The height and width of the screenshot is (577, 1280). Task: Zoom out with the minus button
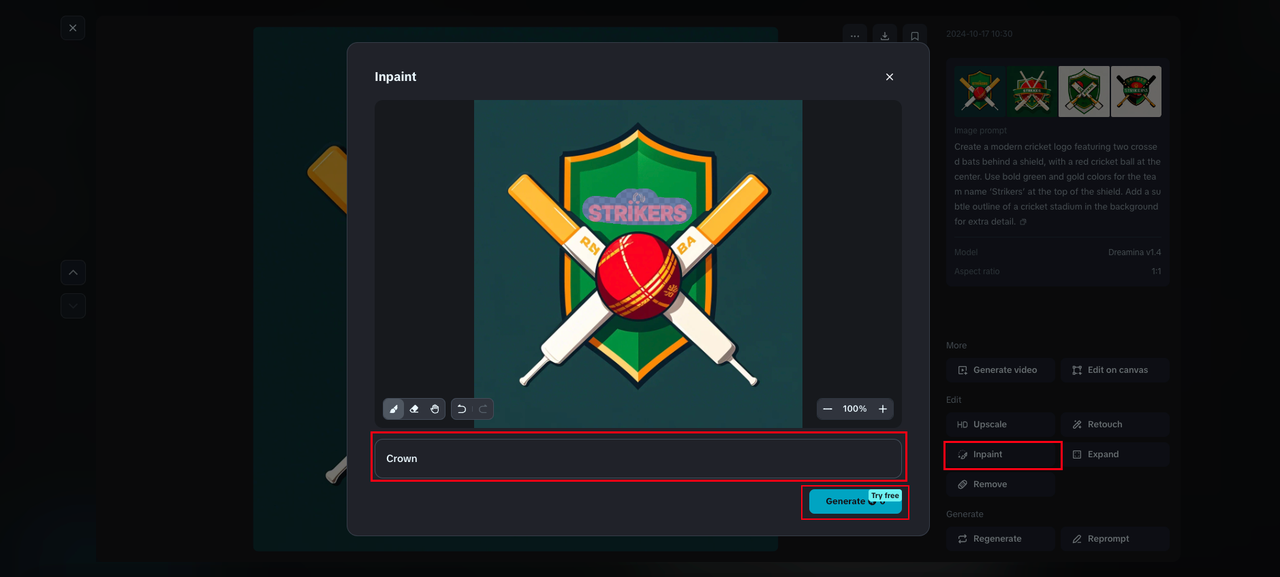(828, 409)
